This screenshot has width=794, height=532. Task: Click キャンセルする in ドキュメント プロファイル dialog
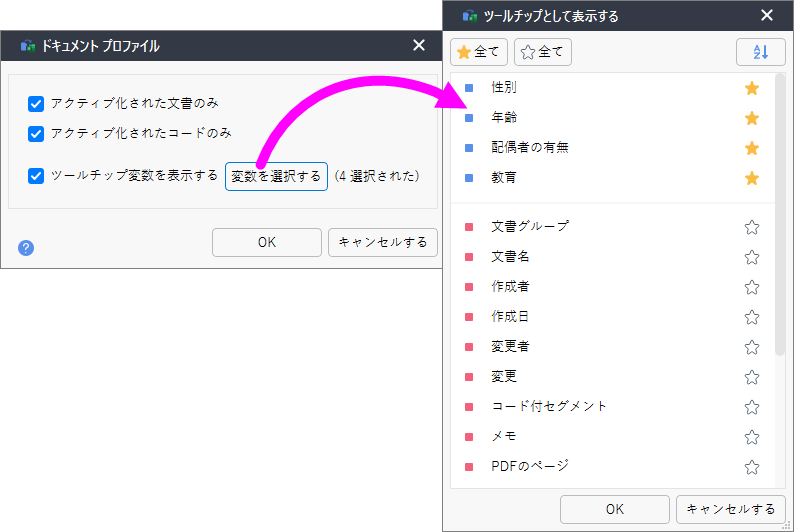tap(383, 242)
